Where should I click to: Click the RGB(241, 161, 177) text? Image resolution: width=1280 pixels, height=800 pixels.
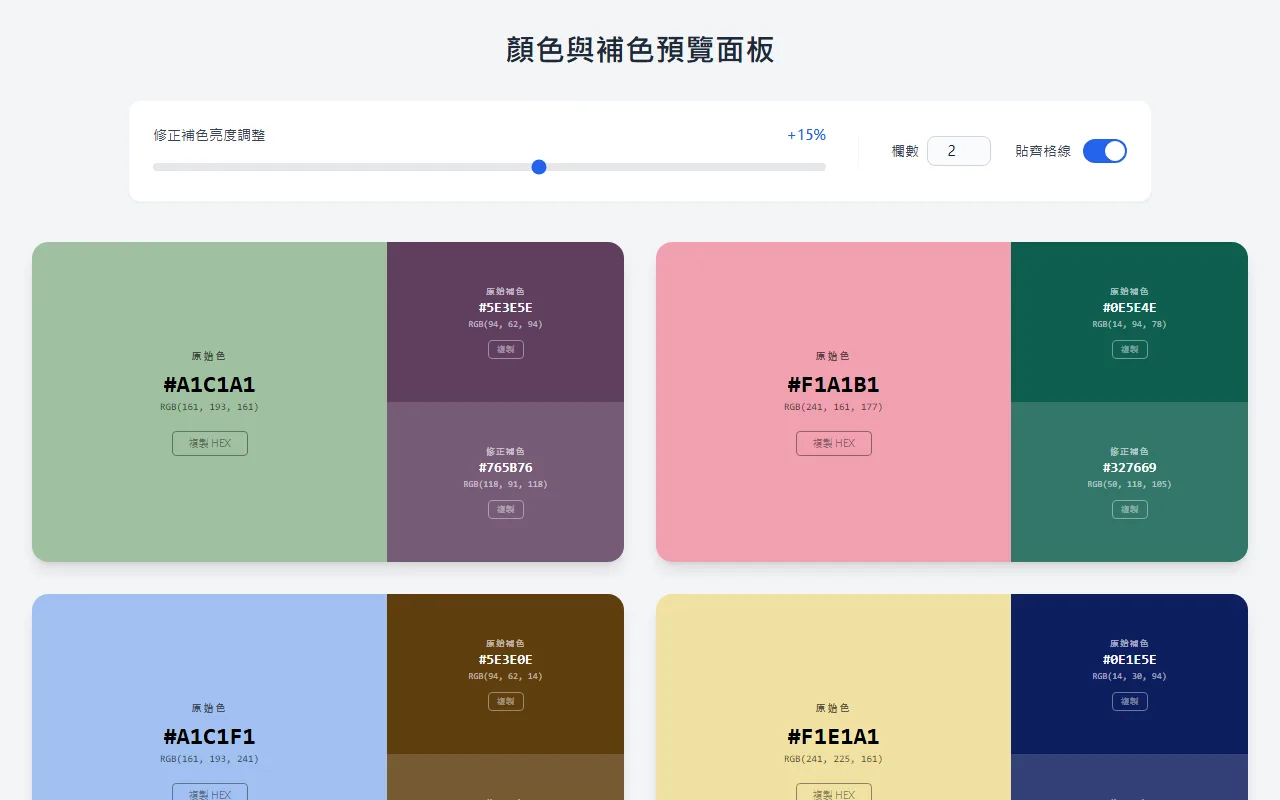pos(834,407)
